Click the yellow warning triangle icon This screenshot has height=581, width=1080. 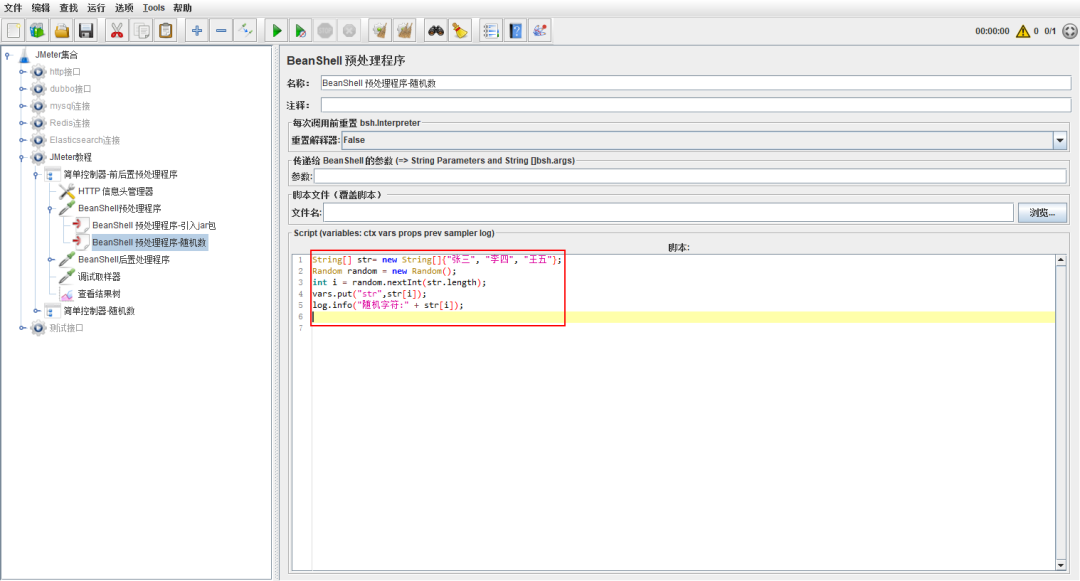tap(1023, 31)
